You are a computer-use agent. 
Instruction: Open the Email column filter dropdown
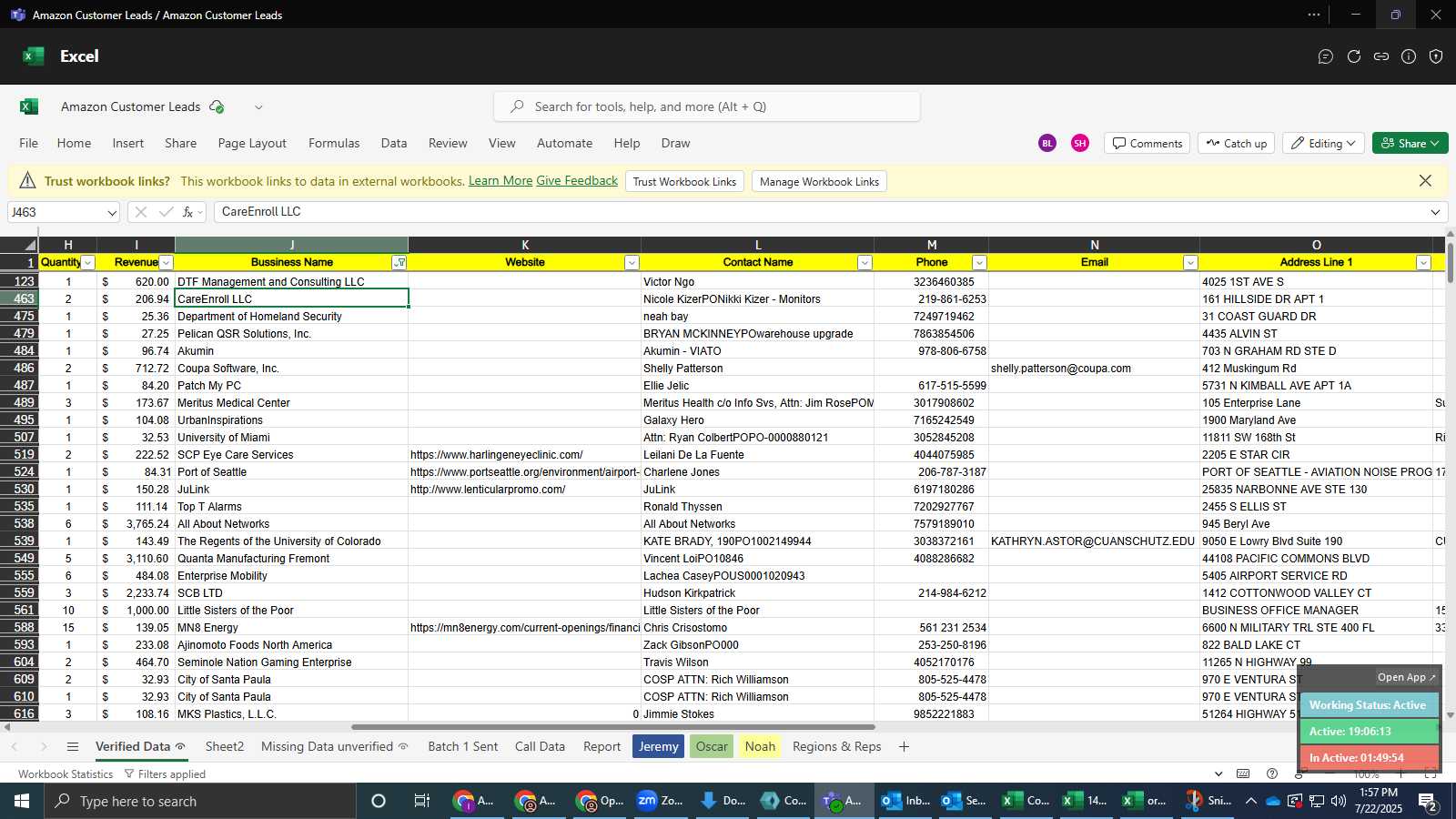(1190, 263)
